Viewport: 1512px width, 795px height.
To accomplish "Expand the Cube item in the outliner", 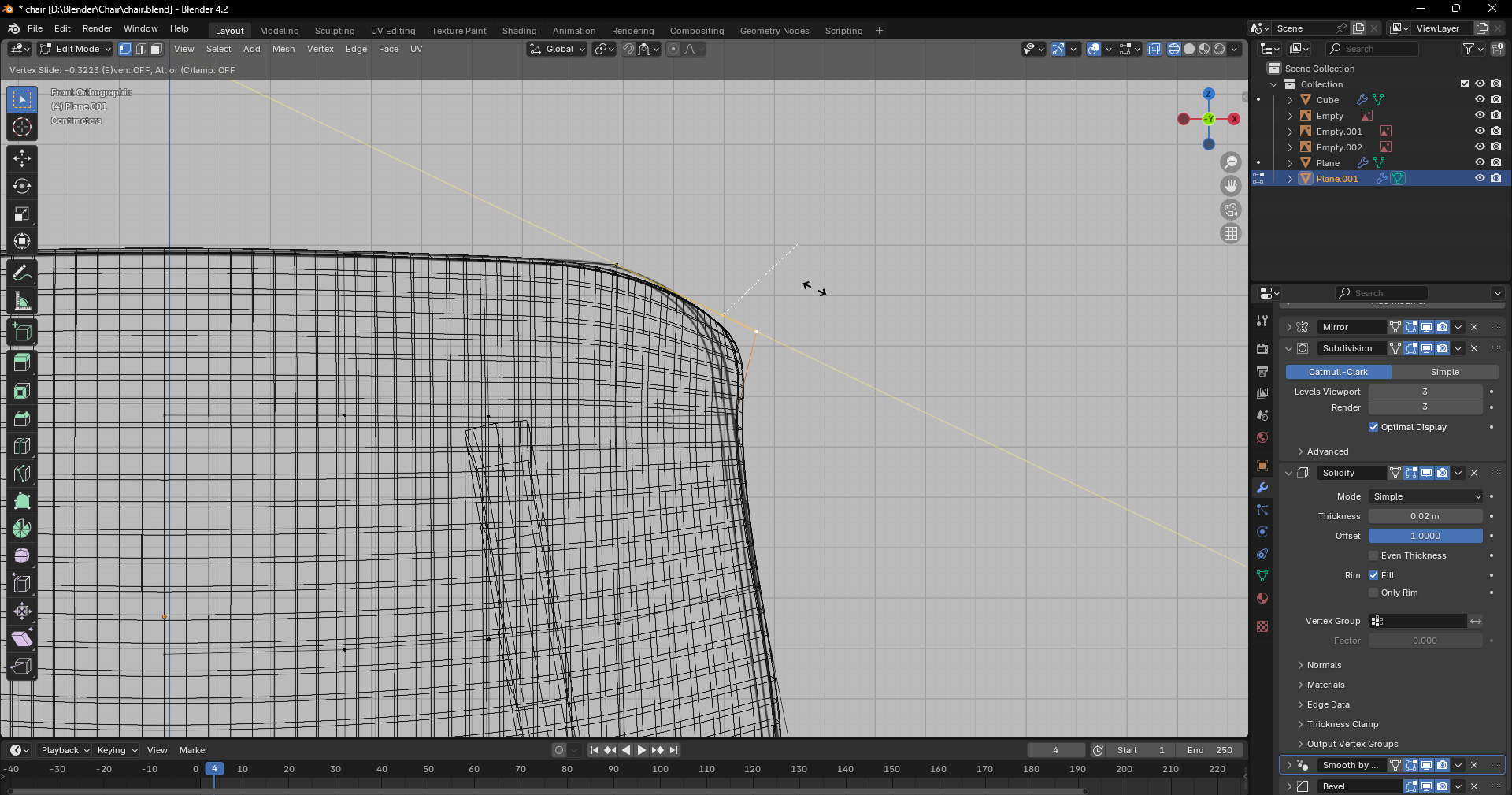I will 1290,100.
